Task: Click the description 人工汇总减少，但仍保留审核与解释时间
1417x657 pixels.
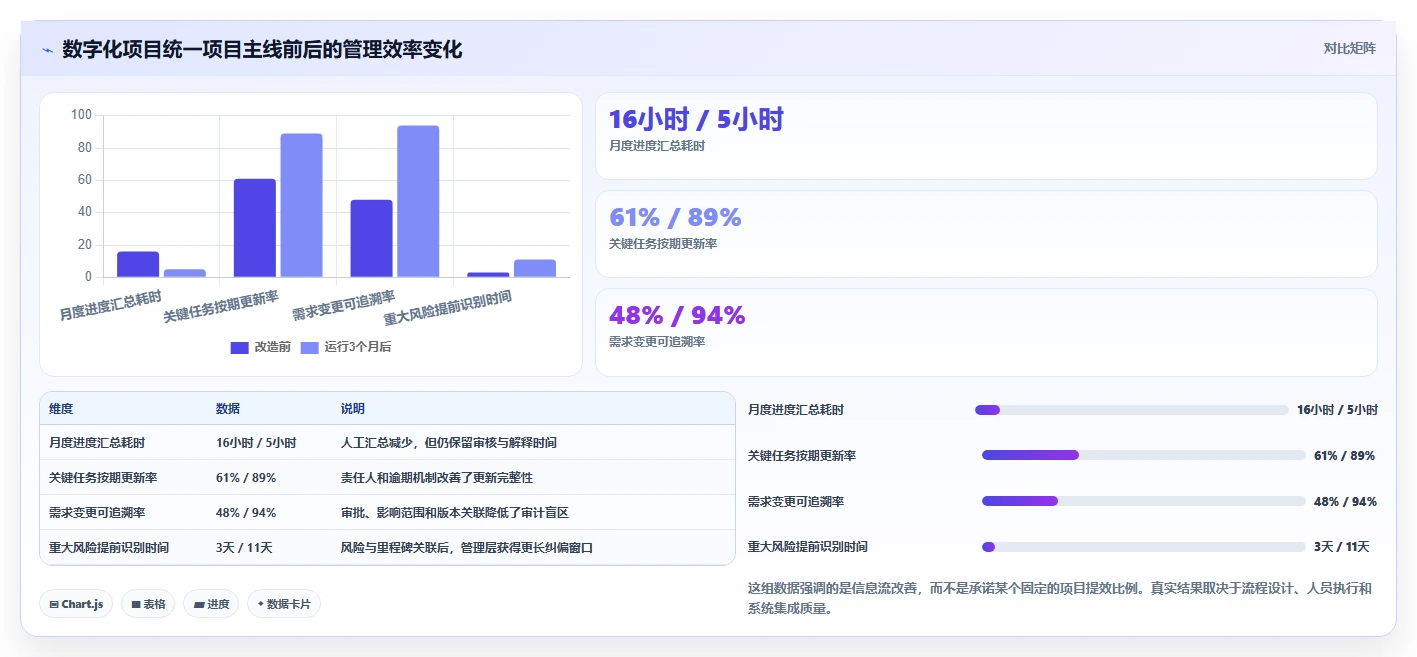Action: (449, 442)
